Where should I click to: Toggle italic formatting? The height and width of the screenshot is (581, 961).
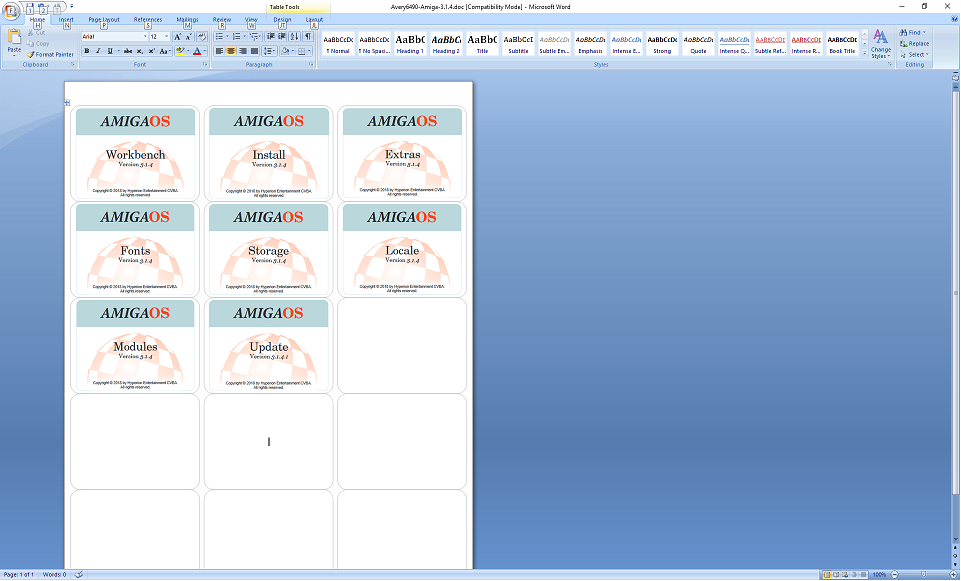98,51
